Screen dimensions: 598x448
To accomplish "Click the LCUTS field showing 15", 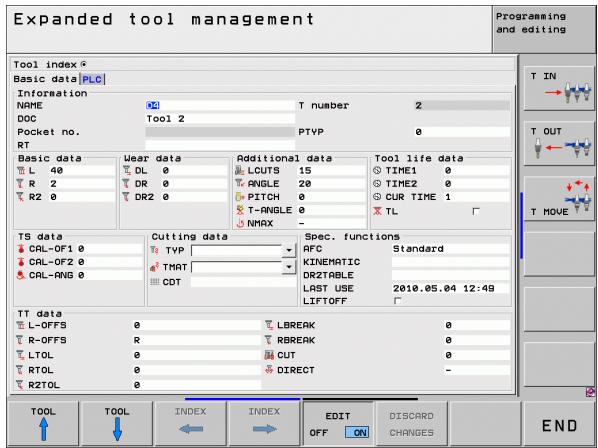I will click(x=331, y=170).
